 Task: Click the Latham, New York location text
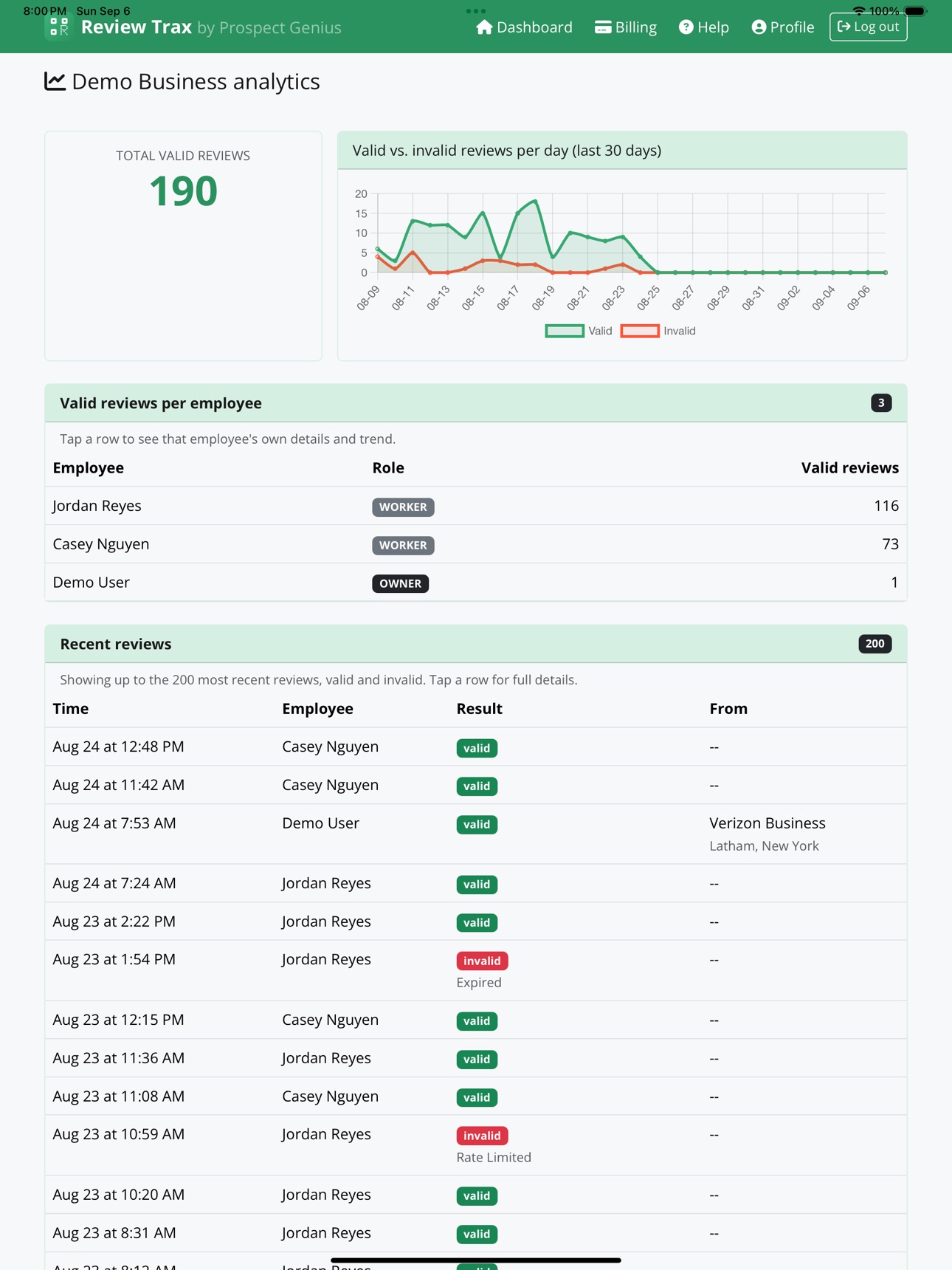[x=764, y=846]
